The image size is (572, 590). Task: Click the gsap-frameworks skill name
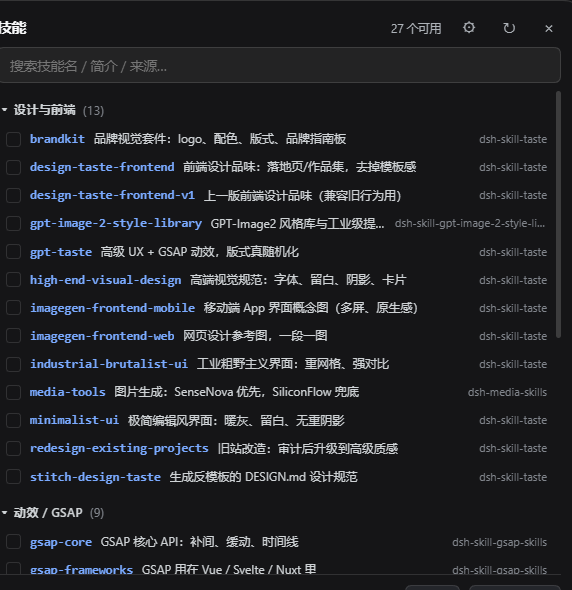pos(81,570)
